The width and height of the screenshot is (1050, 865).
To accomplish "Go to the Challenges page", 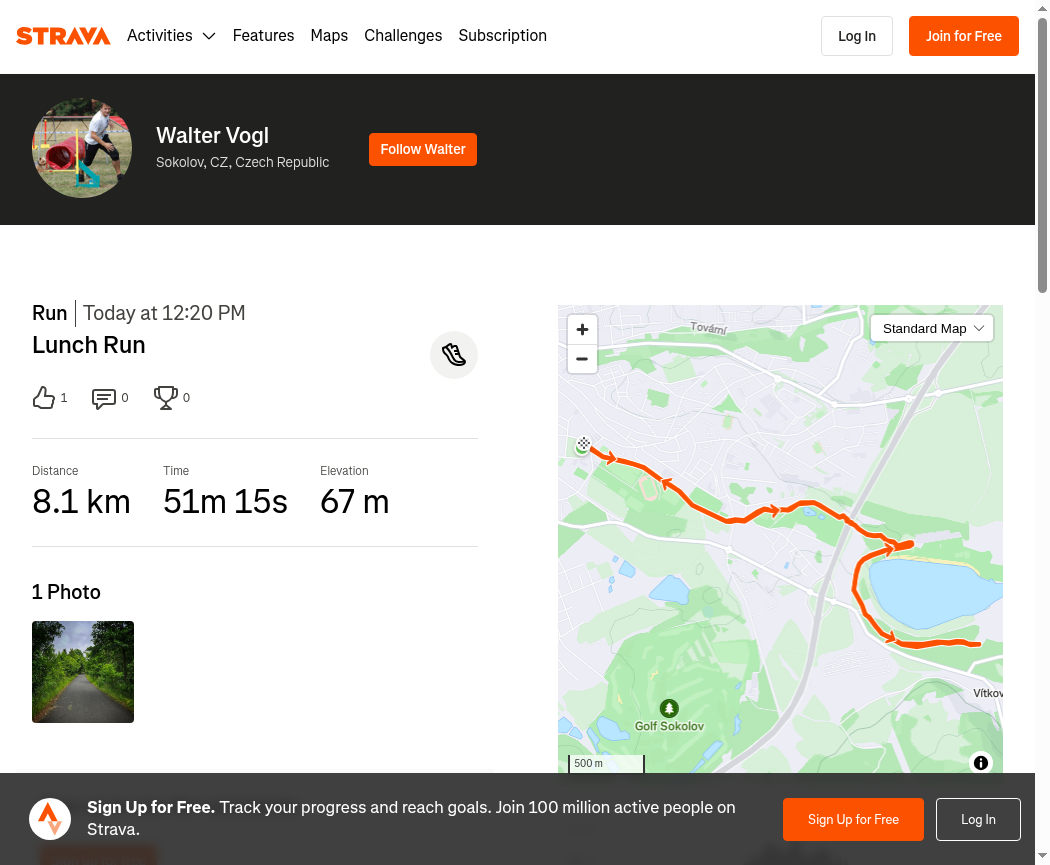I will [403, 35].
